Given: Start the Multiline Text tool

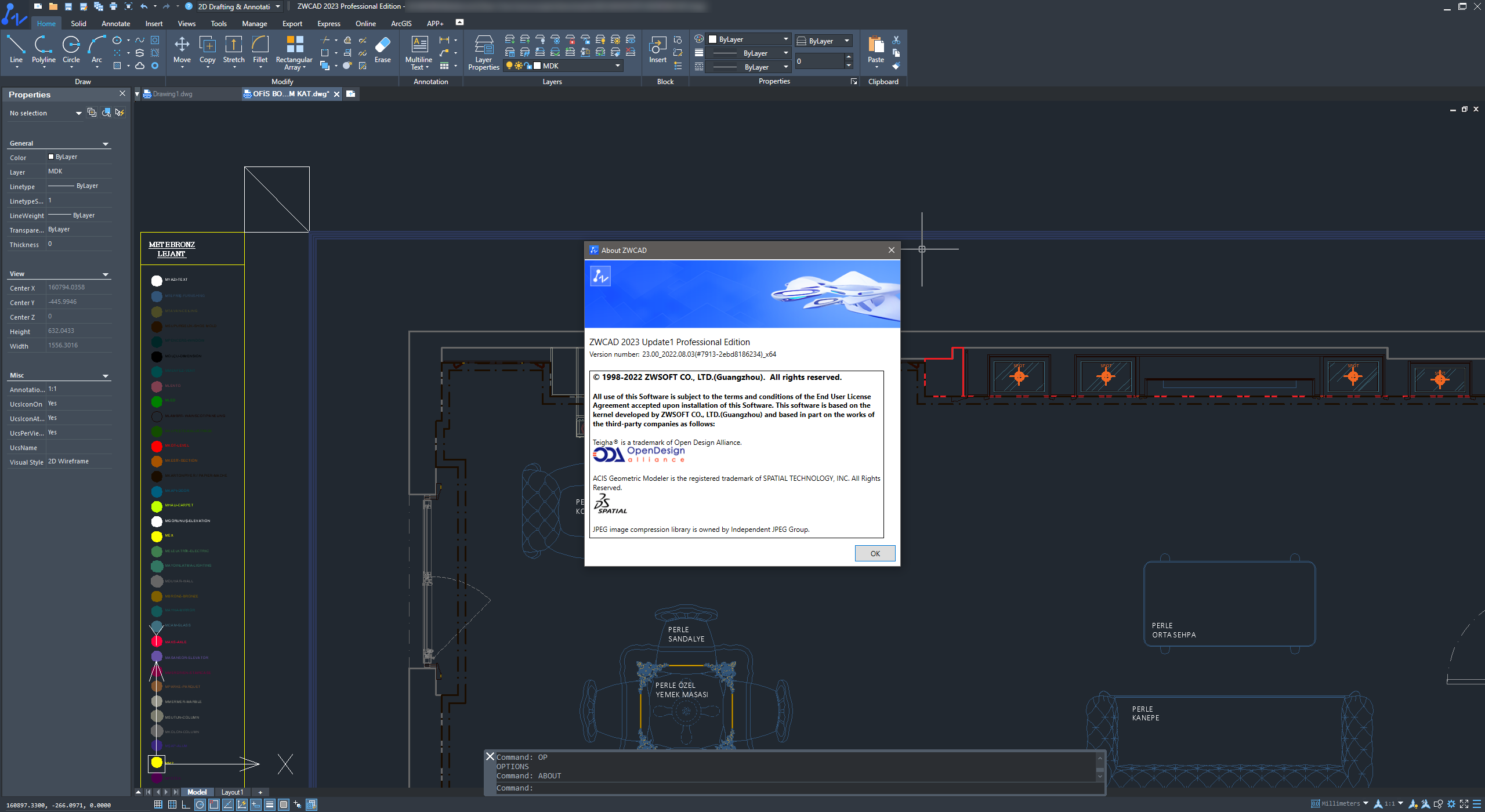Looking at the screenshot, I should tap(419, 52).
